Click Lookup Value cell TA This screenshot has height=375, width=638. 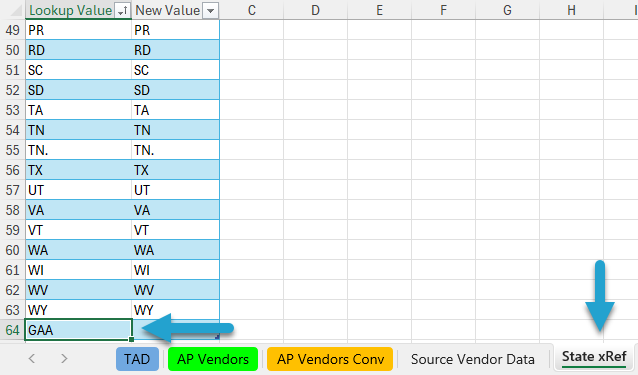pos(79,110)
